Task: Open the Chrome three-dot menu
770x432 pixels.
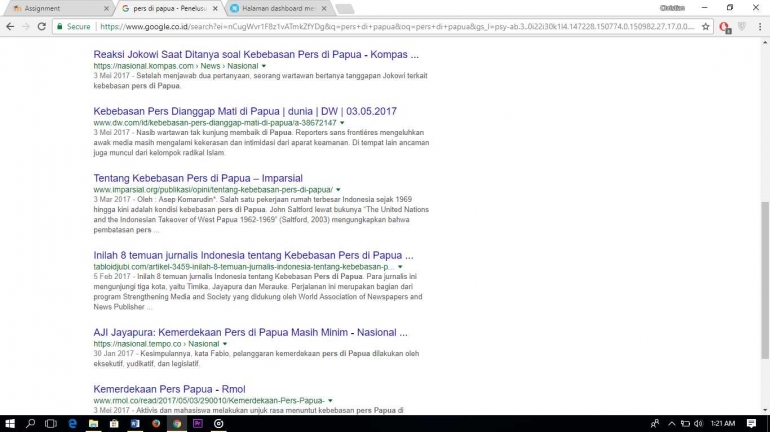Action: [x=760, y=27]
